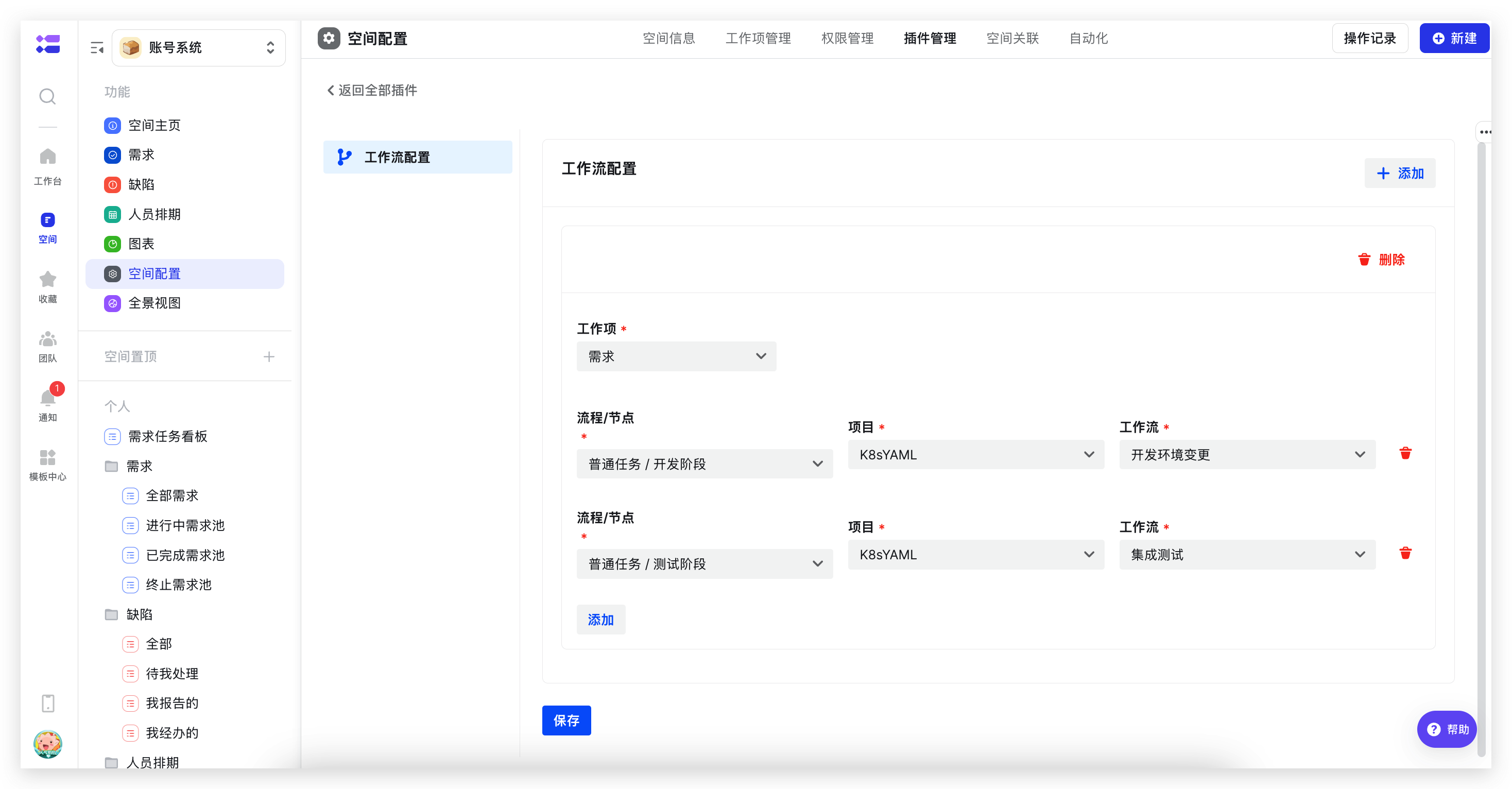Open the 工作项 dropdown showing 需求
Image resolution: width=1512 pixels, height=789 pixels.
coord(676,356)
